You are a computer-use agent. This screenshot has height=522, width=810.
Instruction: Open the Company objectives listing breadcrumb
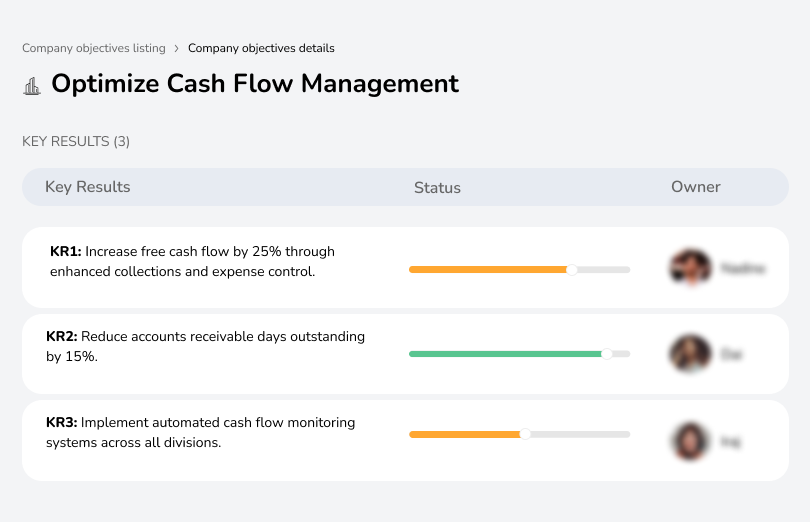click(x=94, y=48)
